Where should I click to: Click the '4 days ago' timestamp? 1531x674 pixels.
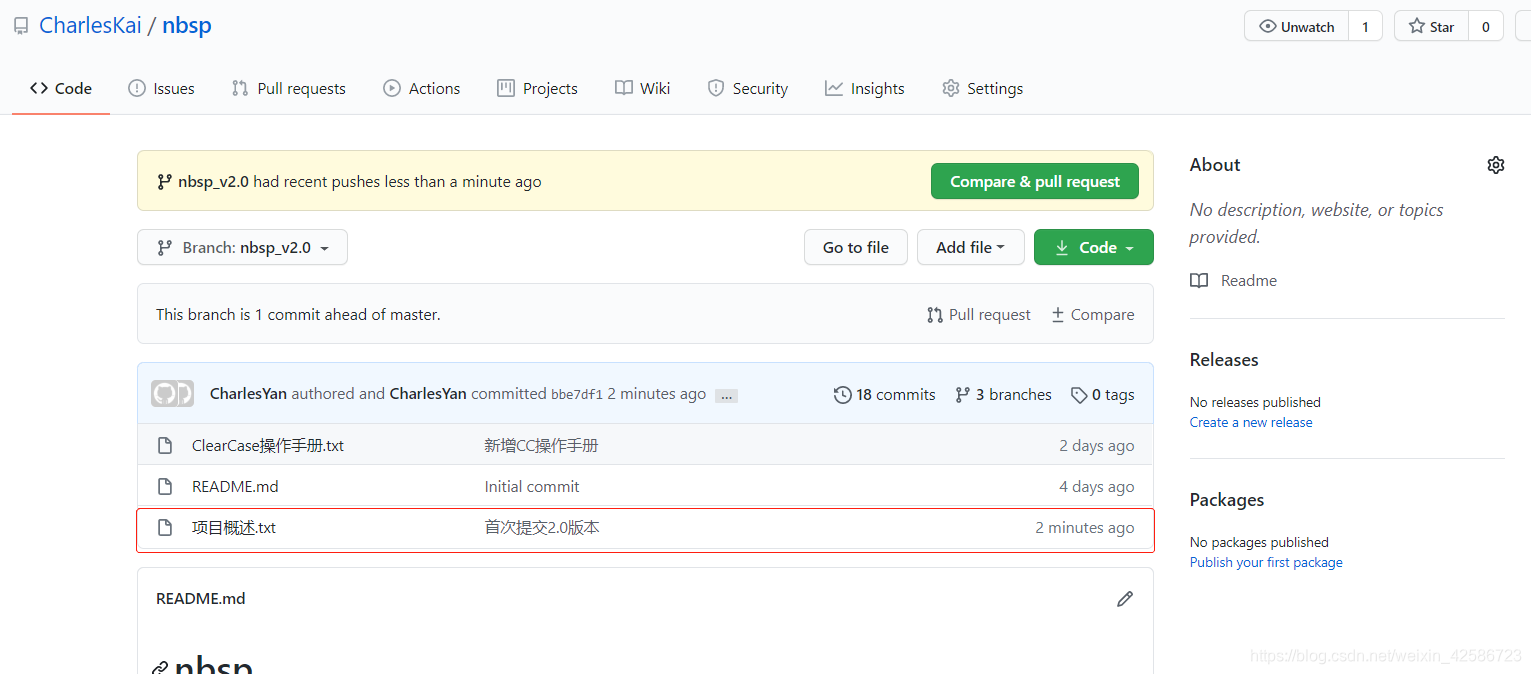[x=1097, y=486]
